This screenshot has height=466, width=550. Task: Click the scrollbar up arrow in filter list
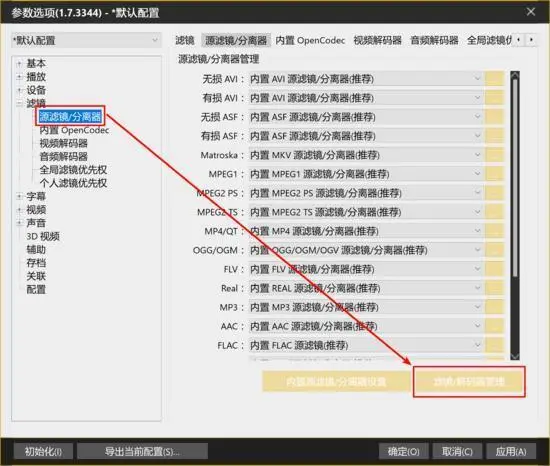tap(515, 75)
